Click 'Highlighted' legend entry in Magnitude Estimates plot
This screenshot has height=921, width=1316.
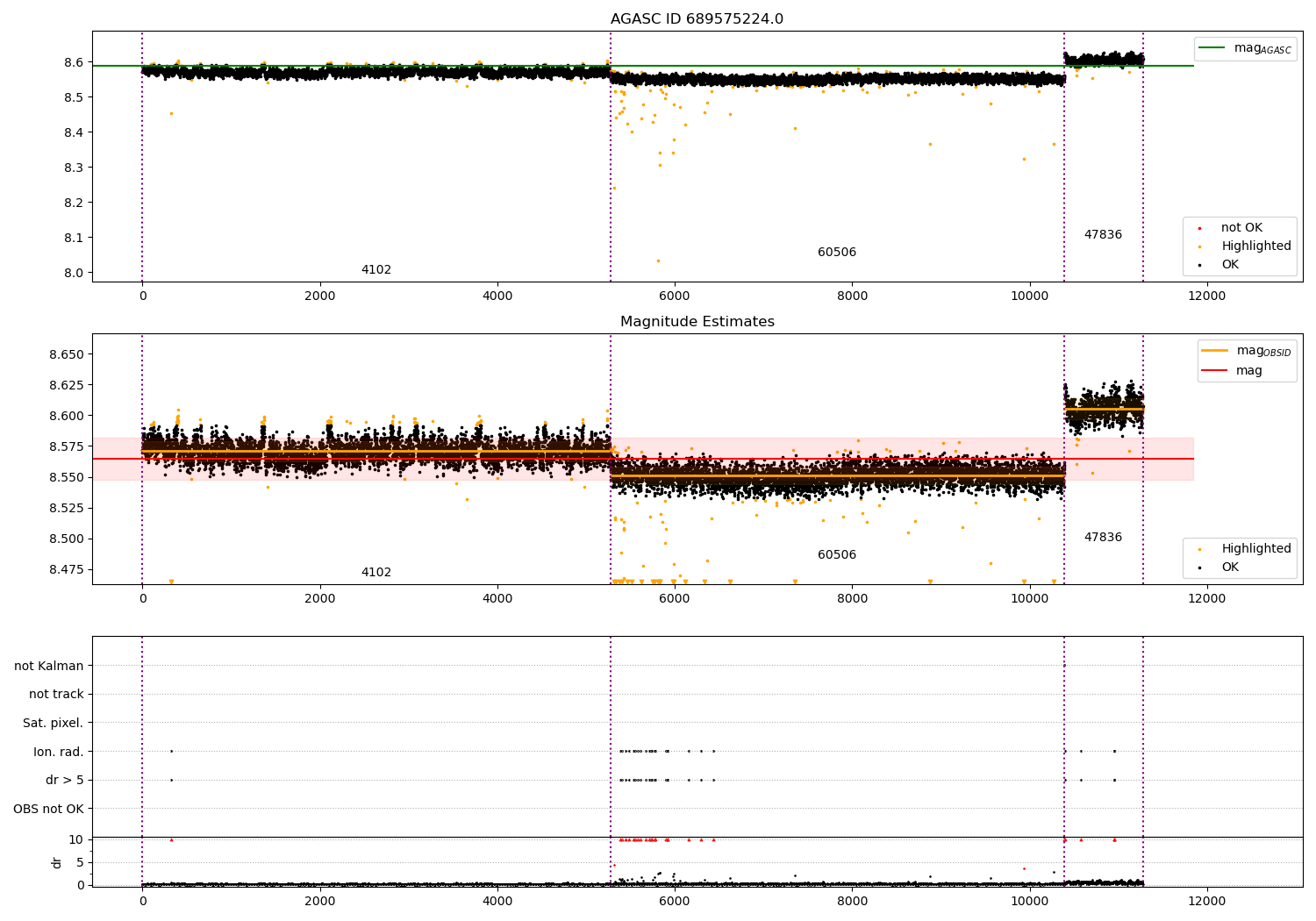pyautogui.click(x=1256, y=549)
